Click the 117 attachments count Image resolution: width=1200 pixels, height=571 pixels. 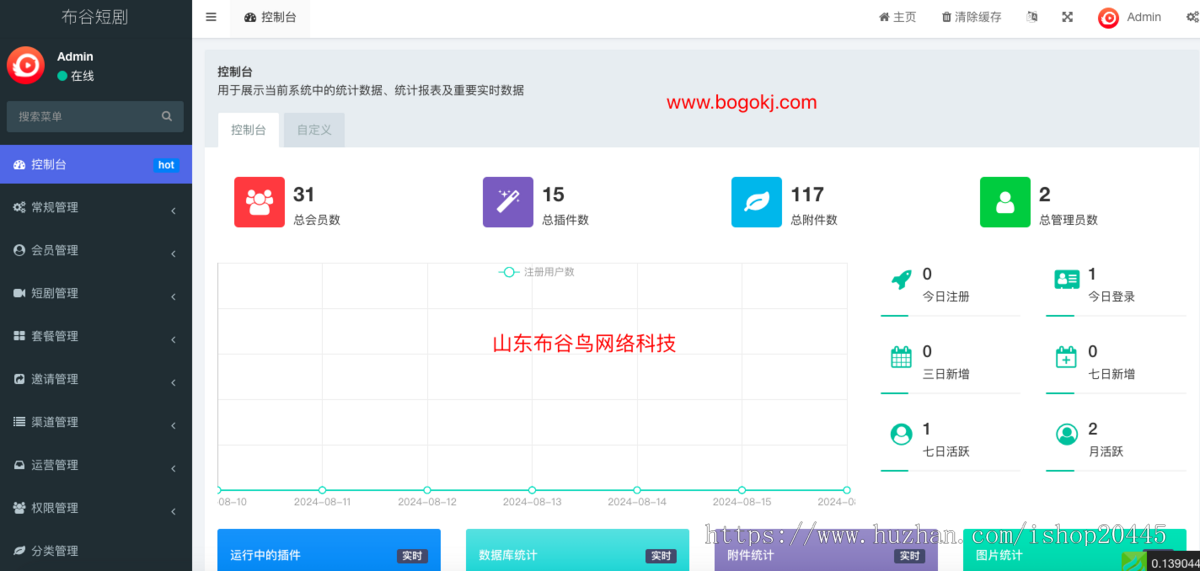807,194
